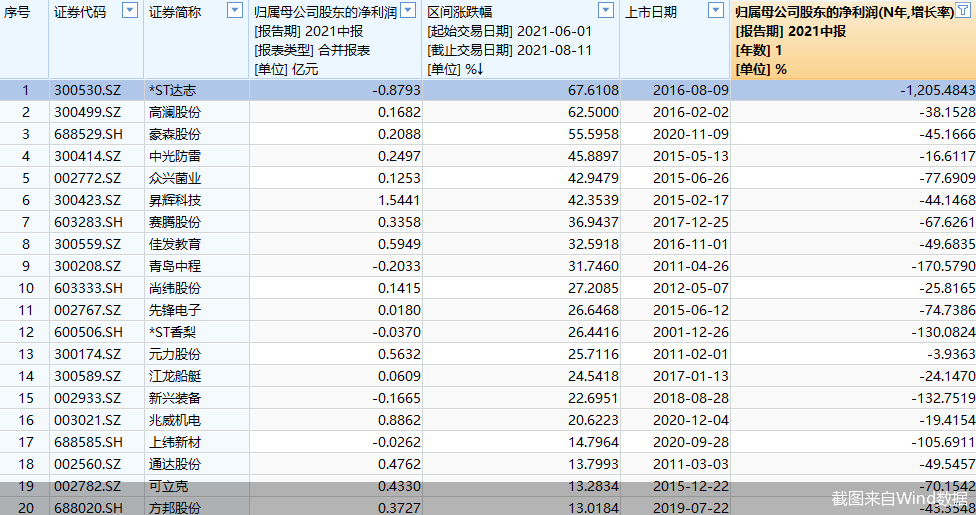This screenshot has height=515, width=976.
Task: Click the security name *ST香梨
Action: [172, 332]
